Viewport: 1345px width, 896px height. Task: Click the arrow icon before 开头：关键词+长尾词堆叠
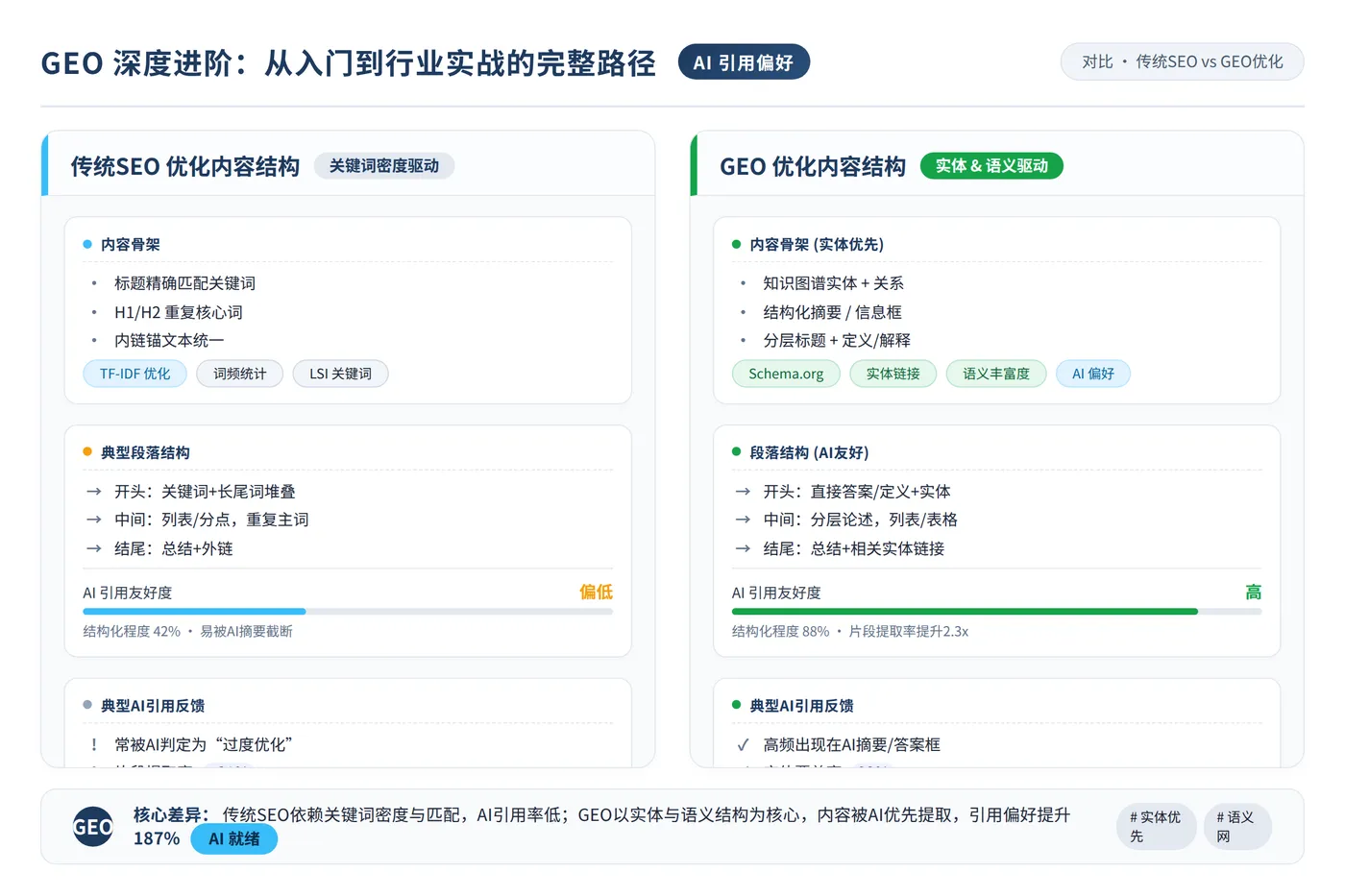point(94,492)
